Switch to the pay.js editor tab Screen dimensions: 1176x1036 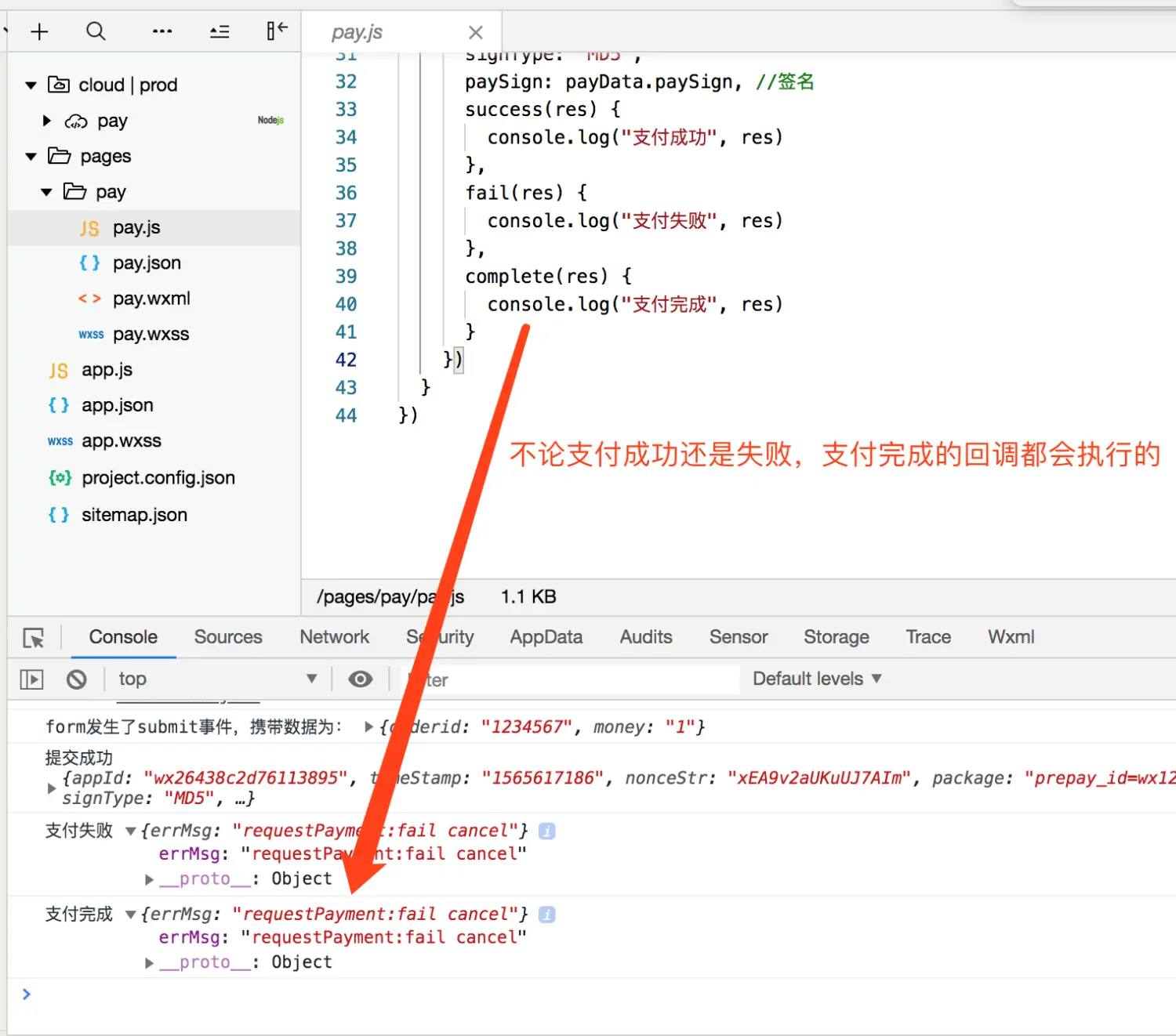coord(401,32)
